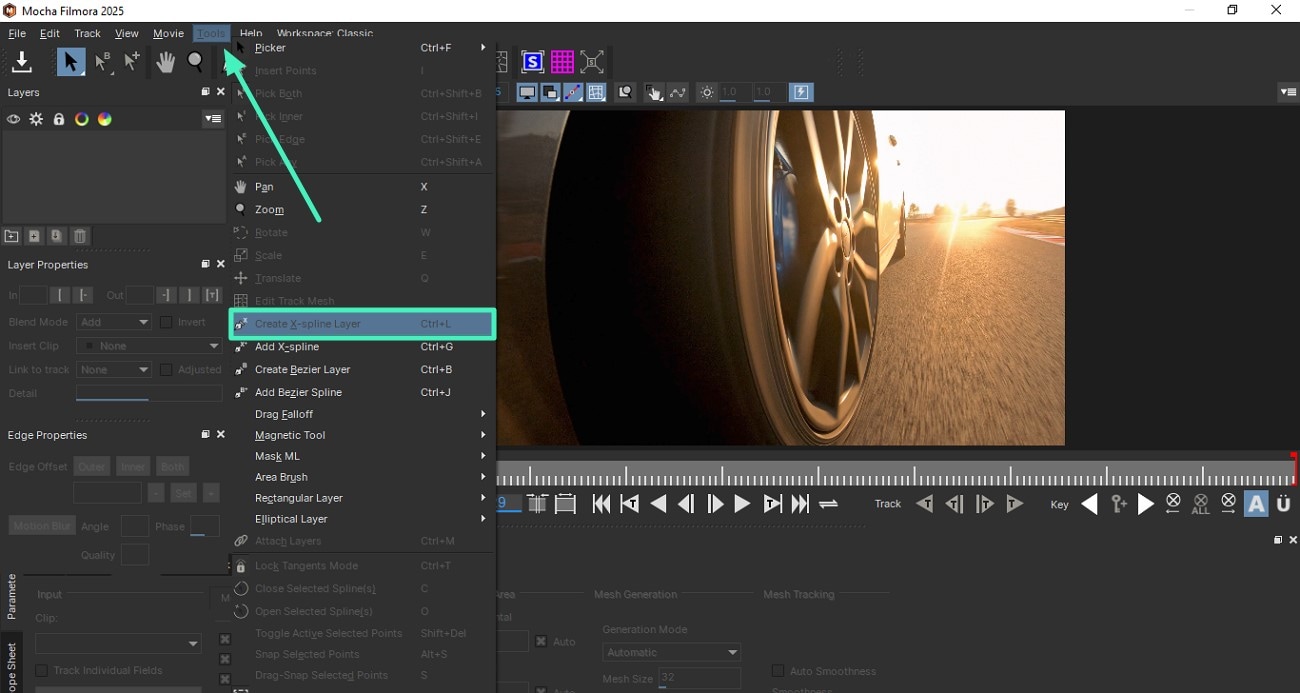Open the Link to track dropdown
This screenshot has height=693, width=1300.
click(x=113, y=369)
